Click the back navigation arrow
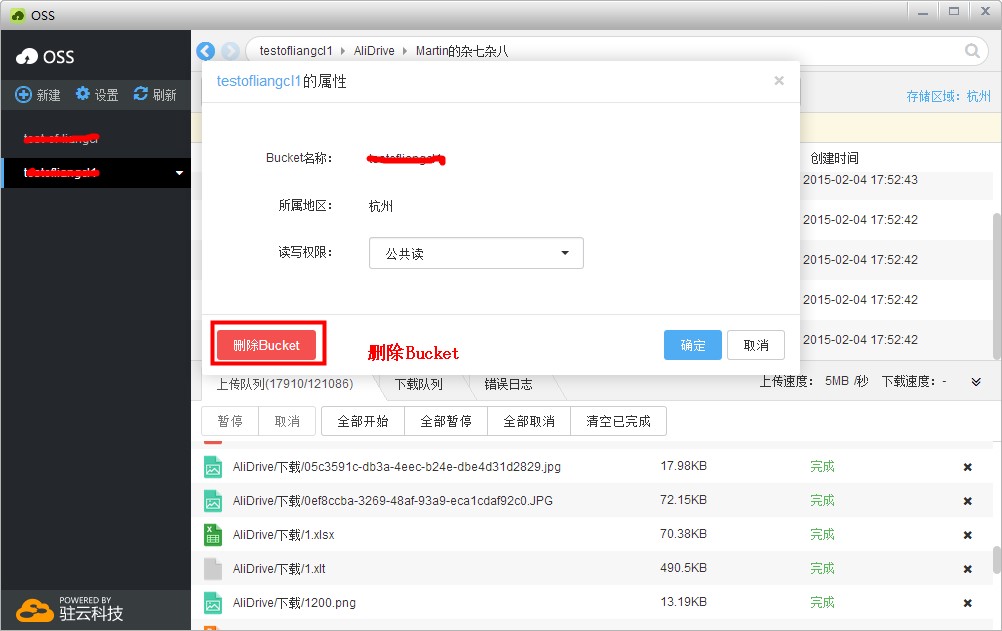Screen dimensions: 1002x631 point(206,50)
